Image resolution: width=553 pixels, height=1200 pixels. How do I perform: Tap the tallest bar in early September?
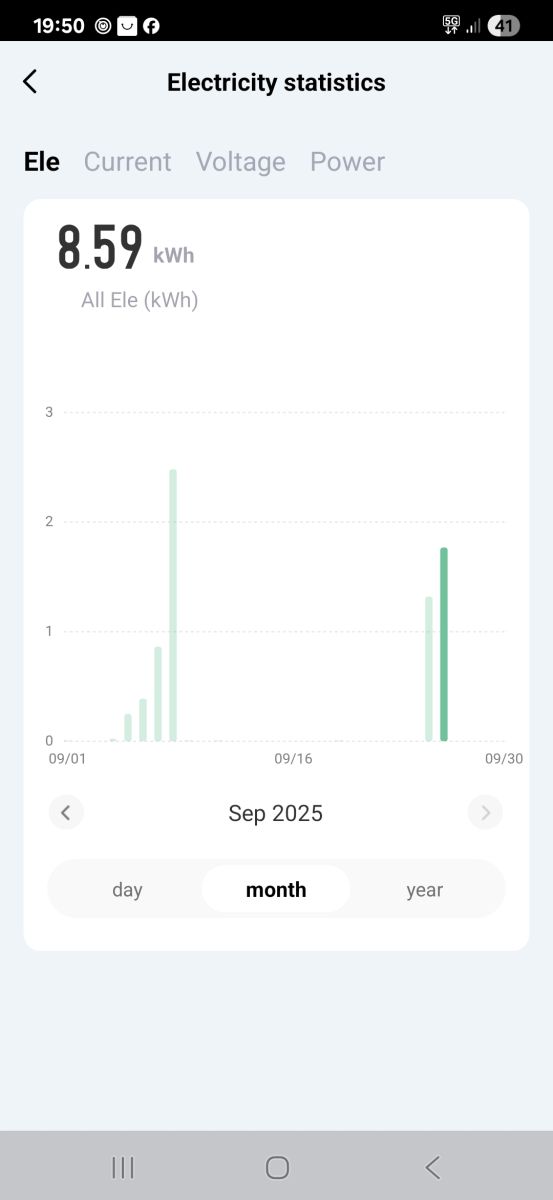coord(173,605)
